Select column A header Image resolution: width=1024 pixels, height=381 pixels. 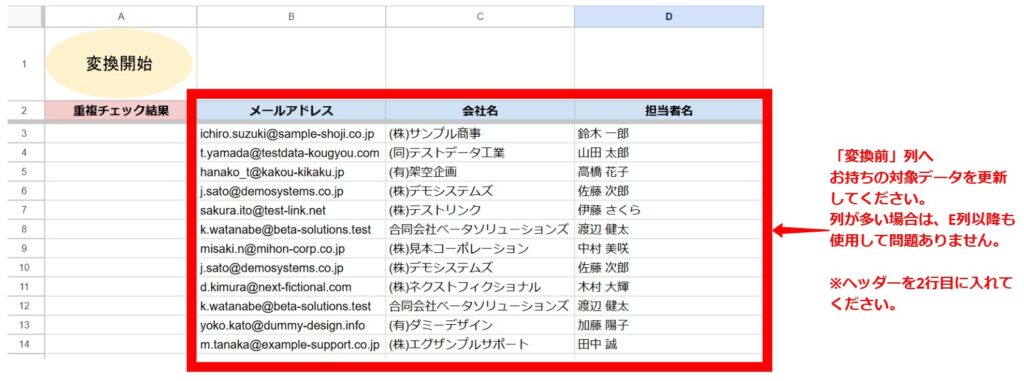121,17
